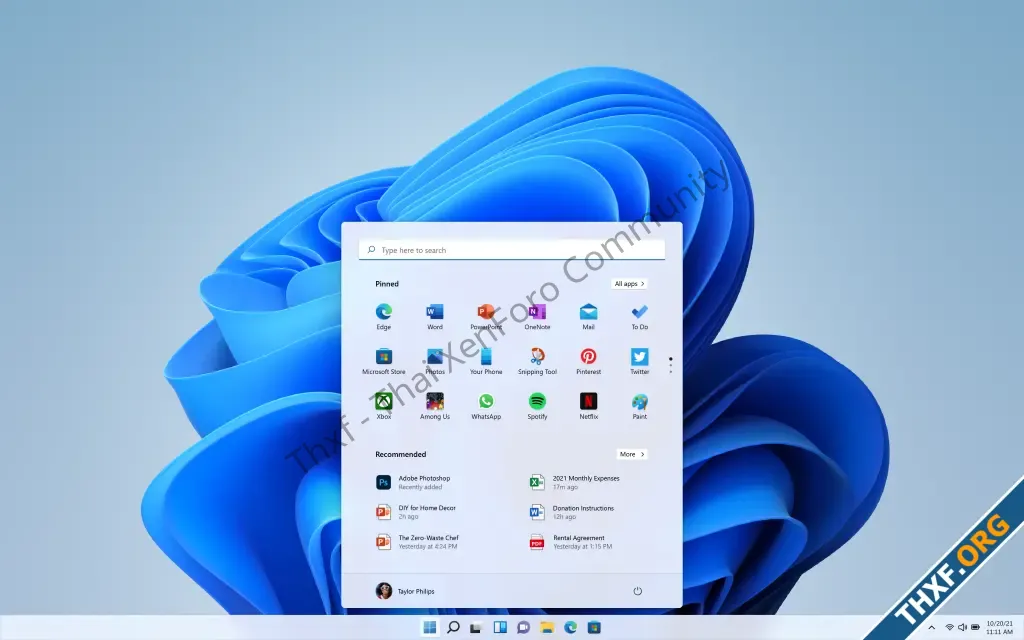1024x640 pixels.
Task: Open the Edge pinned app
Action: 383,317
